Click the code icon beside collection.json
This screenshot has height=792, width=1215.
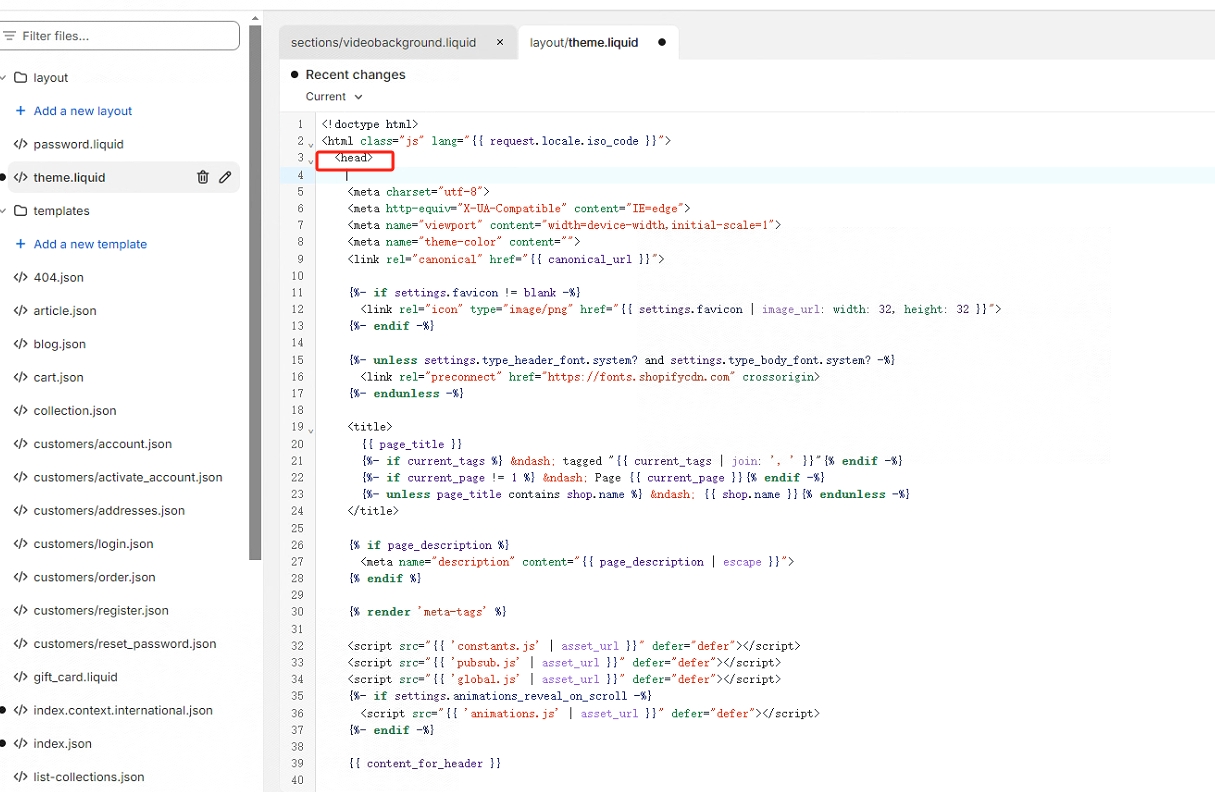click(x=20, y=411)
